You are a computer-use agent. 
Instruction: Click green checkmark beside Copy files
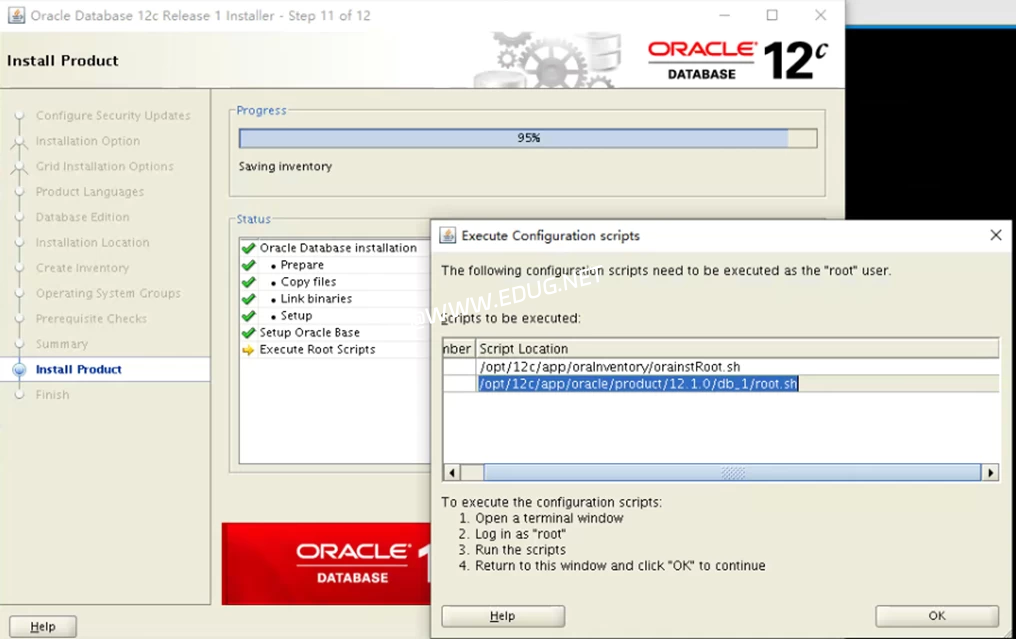point(248,282)
